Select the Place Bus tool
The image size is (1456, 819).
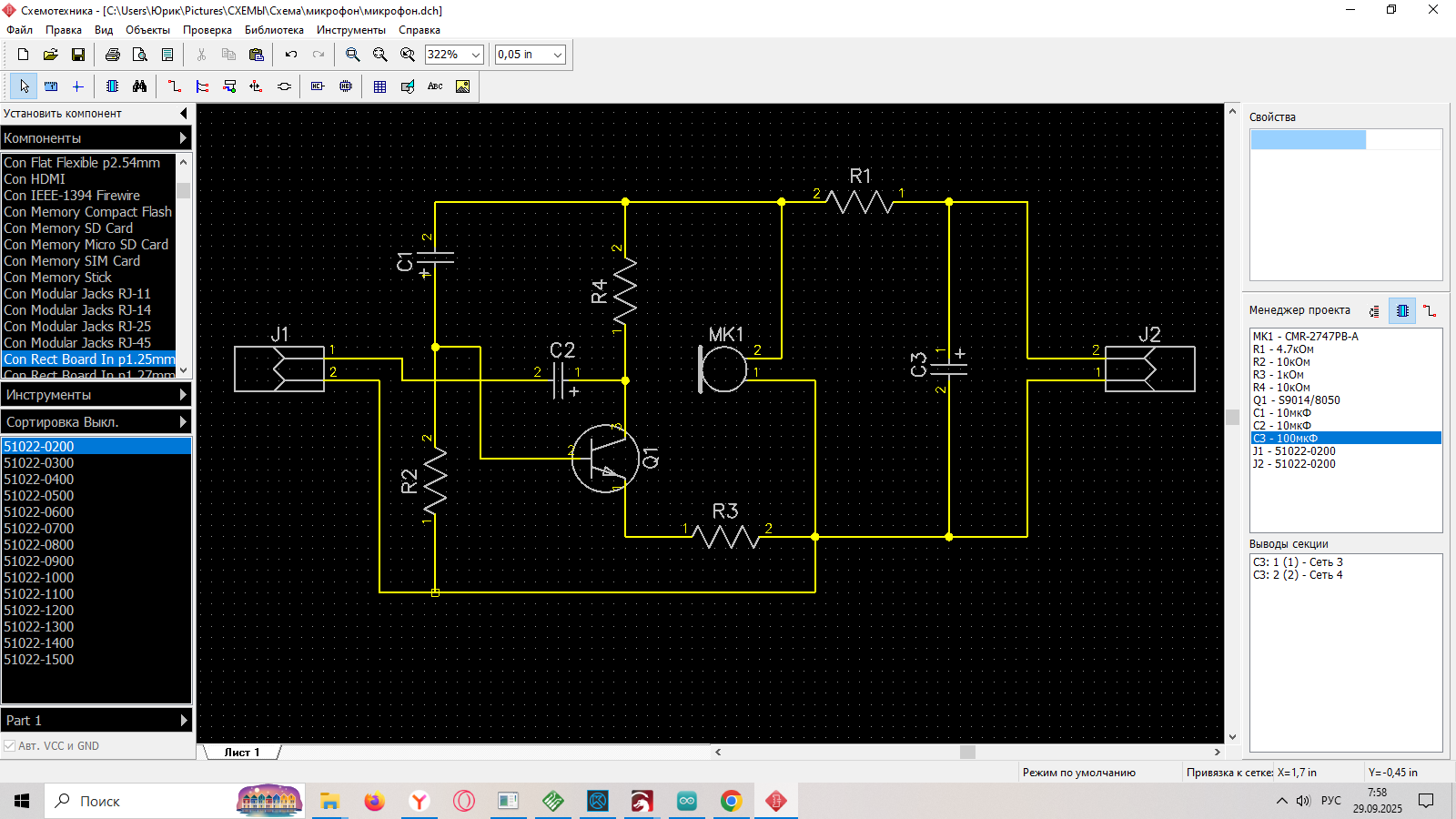pyautogui.click(x=202, y=86)
